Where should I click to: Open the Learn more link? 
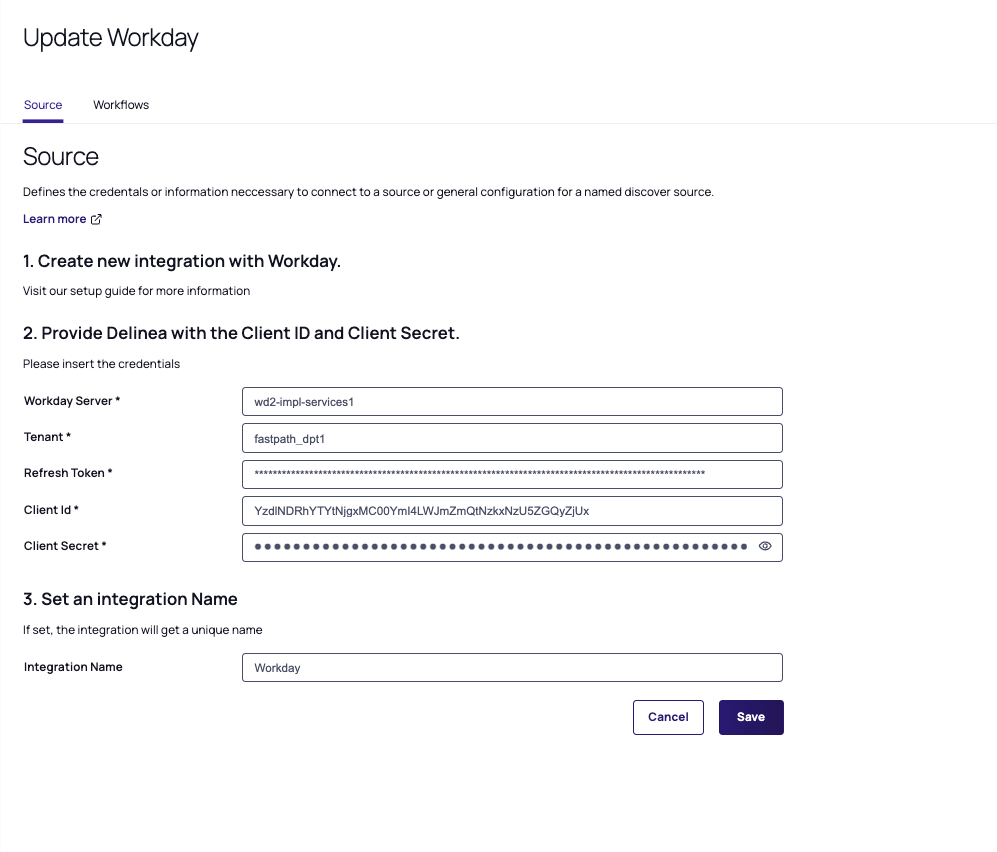point(55,219)
